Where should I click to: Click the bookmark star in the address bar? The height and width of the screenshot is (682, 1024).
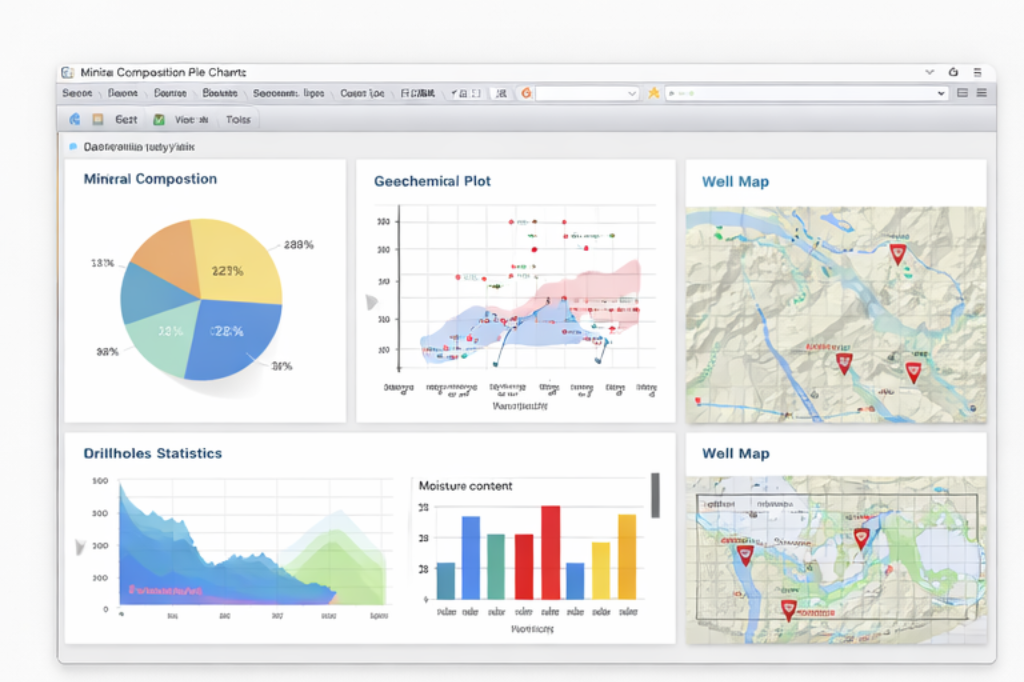point(654,92)
